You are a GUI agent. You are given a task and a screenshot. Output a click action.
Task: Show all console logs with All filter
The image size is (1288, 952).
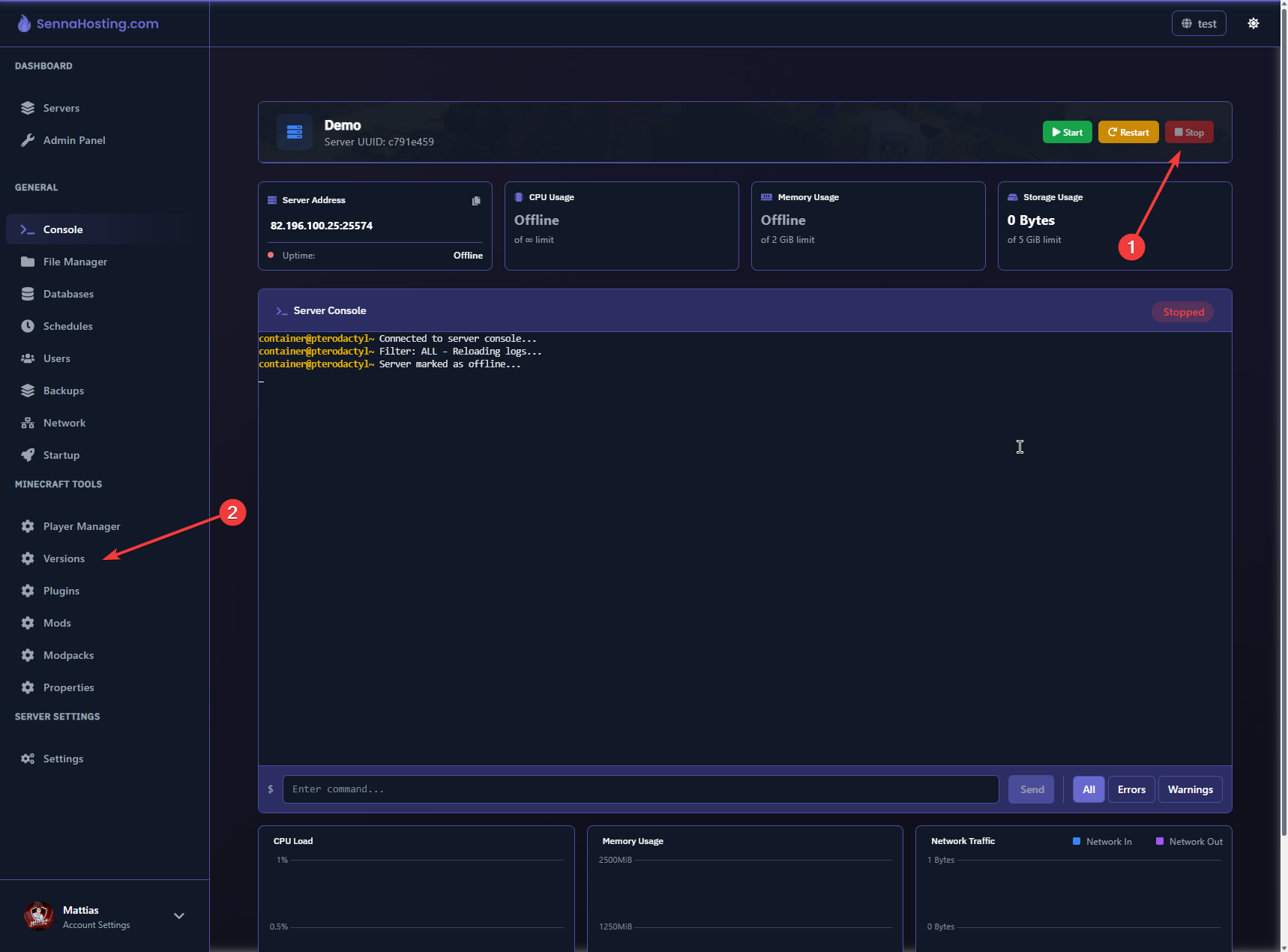pyautogui.click(x=1089, y=789)
